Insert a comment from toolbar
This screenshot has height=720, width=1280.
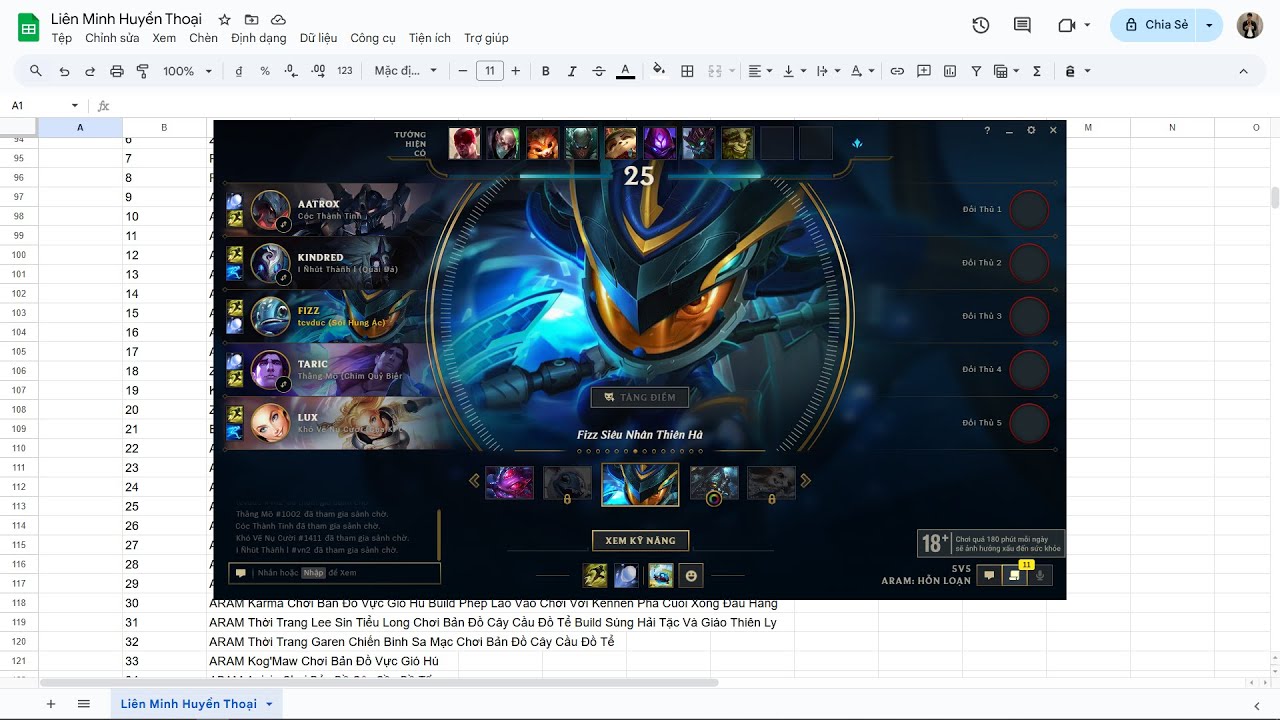pos(924,71)
